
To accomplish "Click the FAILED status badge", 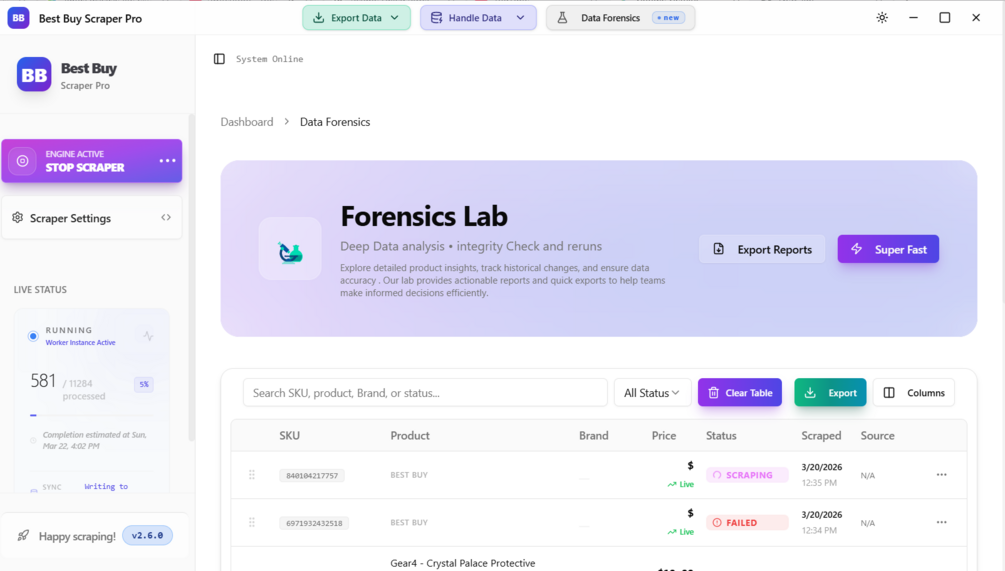I will [x=747, y=522].
